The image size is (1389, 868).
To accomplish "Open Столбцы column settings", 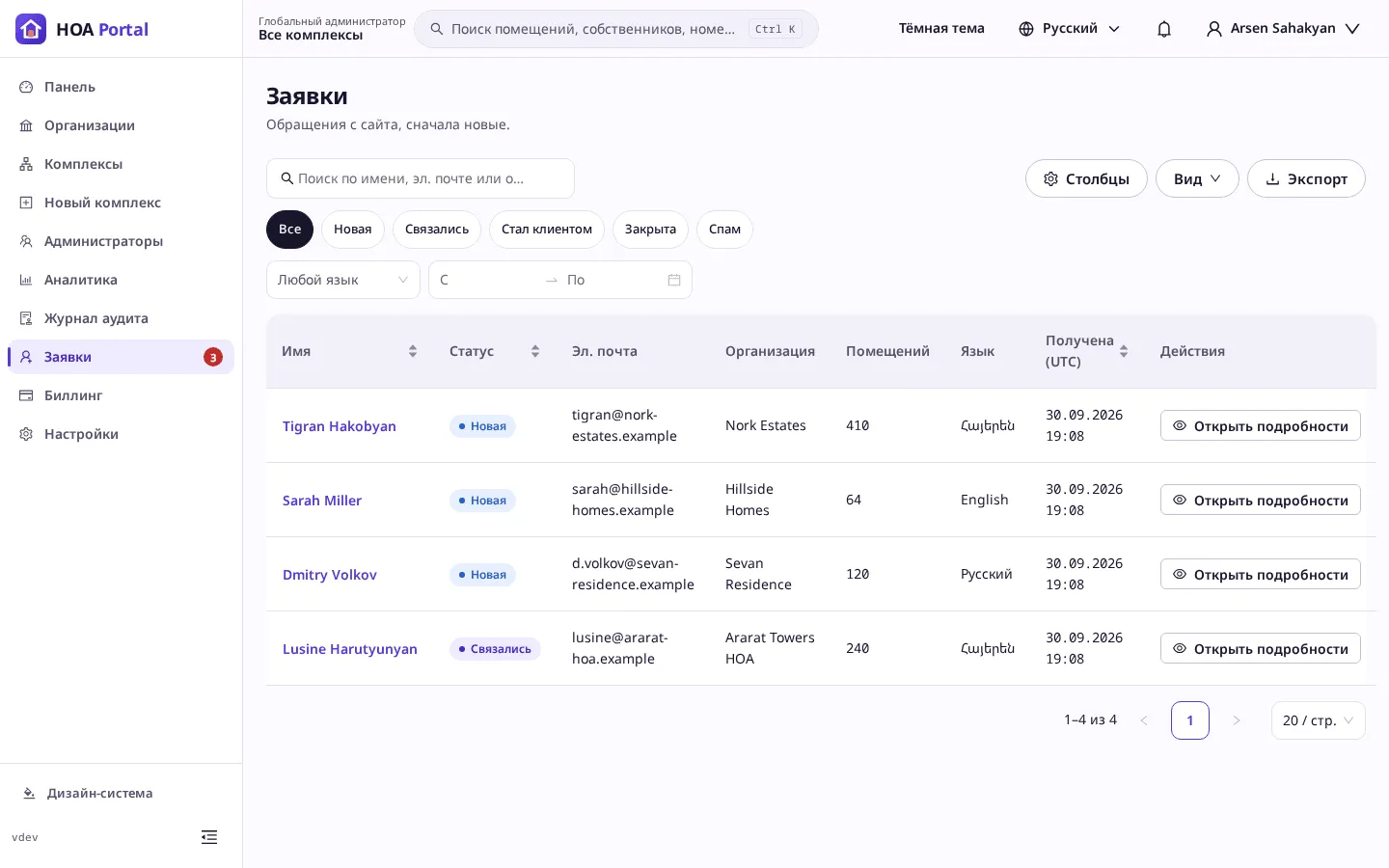I will [1086, 178].
